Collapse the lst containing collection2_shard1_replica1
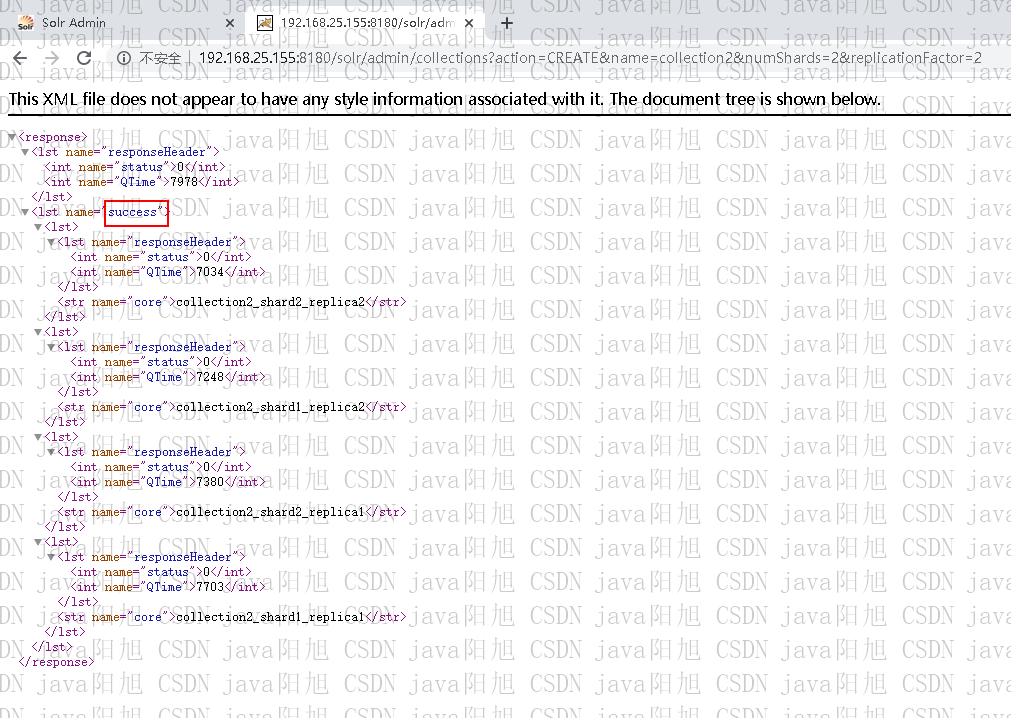 coord(38,542)
